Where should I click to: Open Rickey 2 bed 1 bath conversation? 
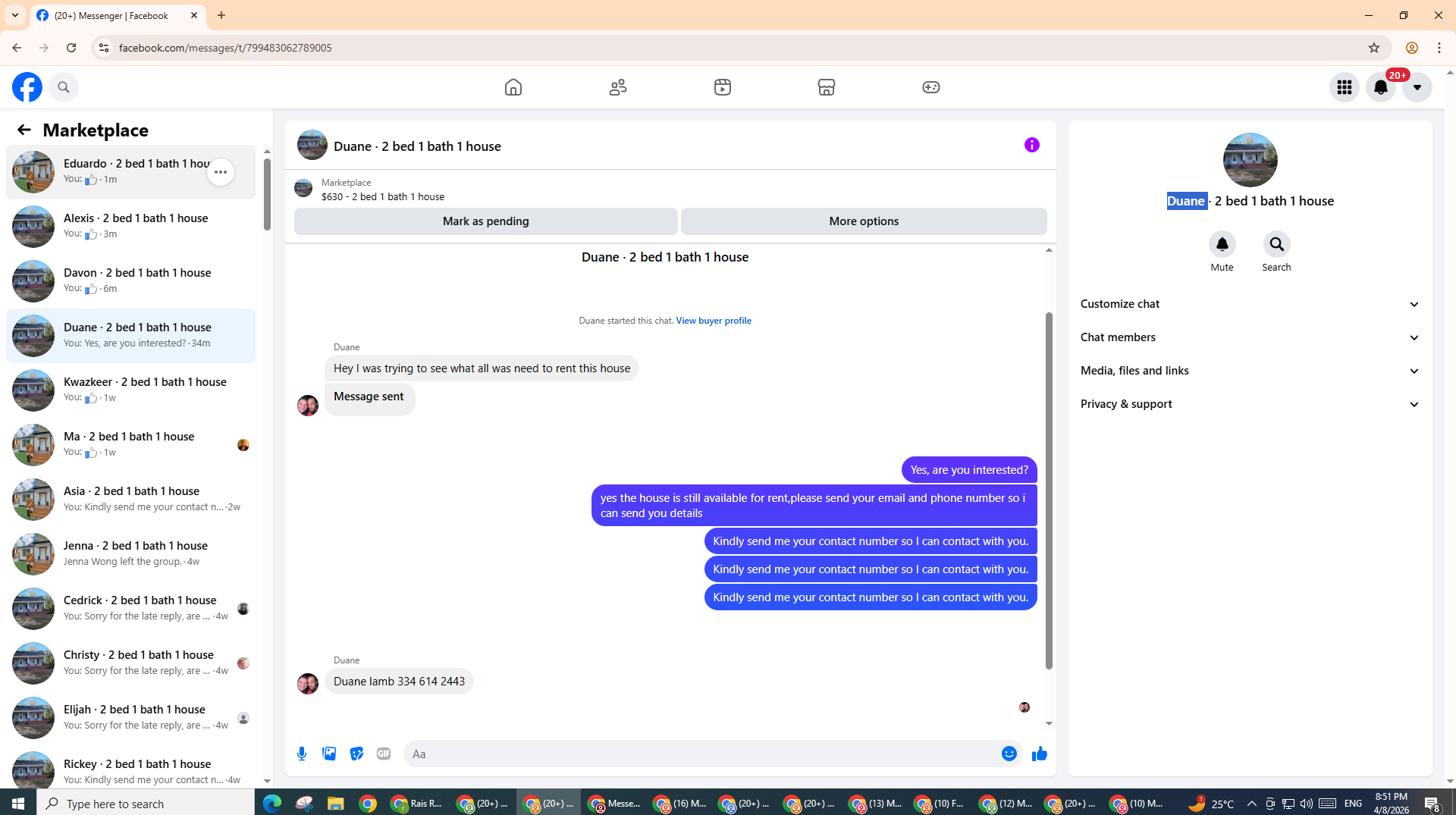[x=131, y=769]
